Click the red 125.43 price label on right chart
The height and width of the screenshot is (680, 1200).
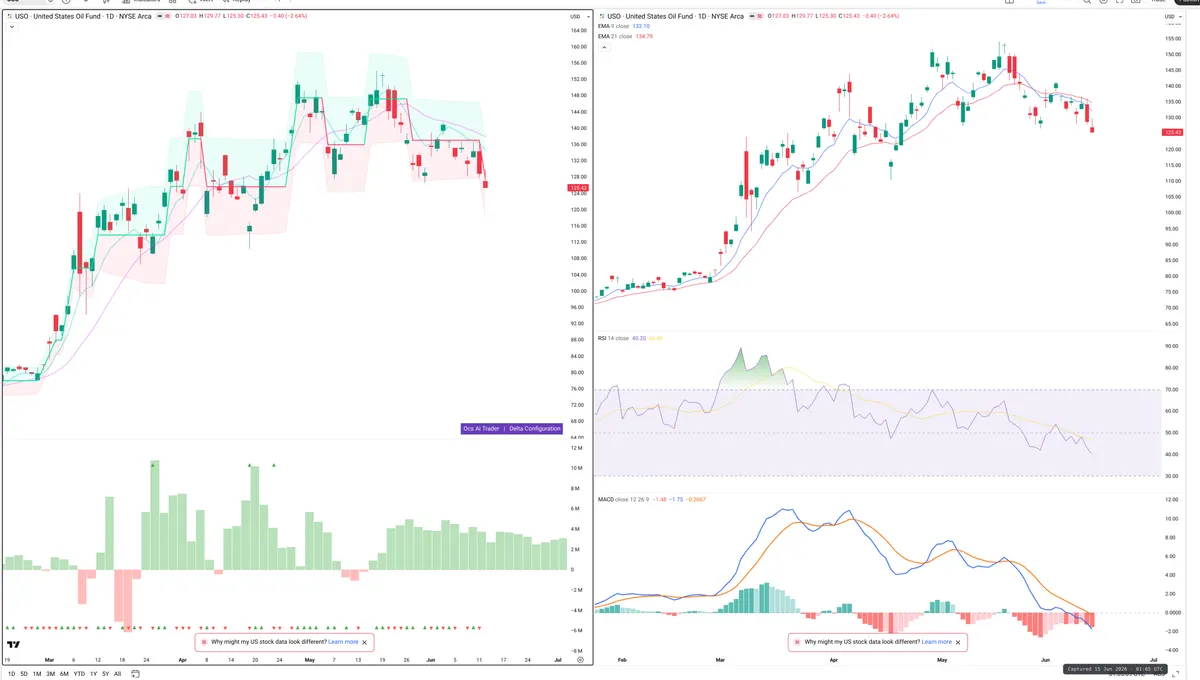pyautogui.click(x=1172, y=132)
